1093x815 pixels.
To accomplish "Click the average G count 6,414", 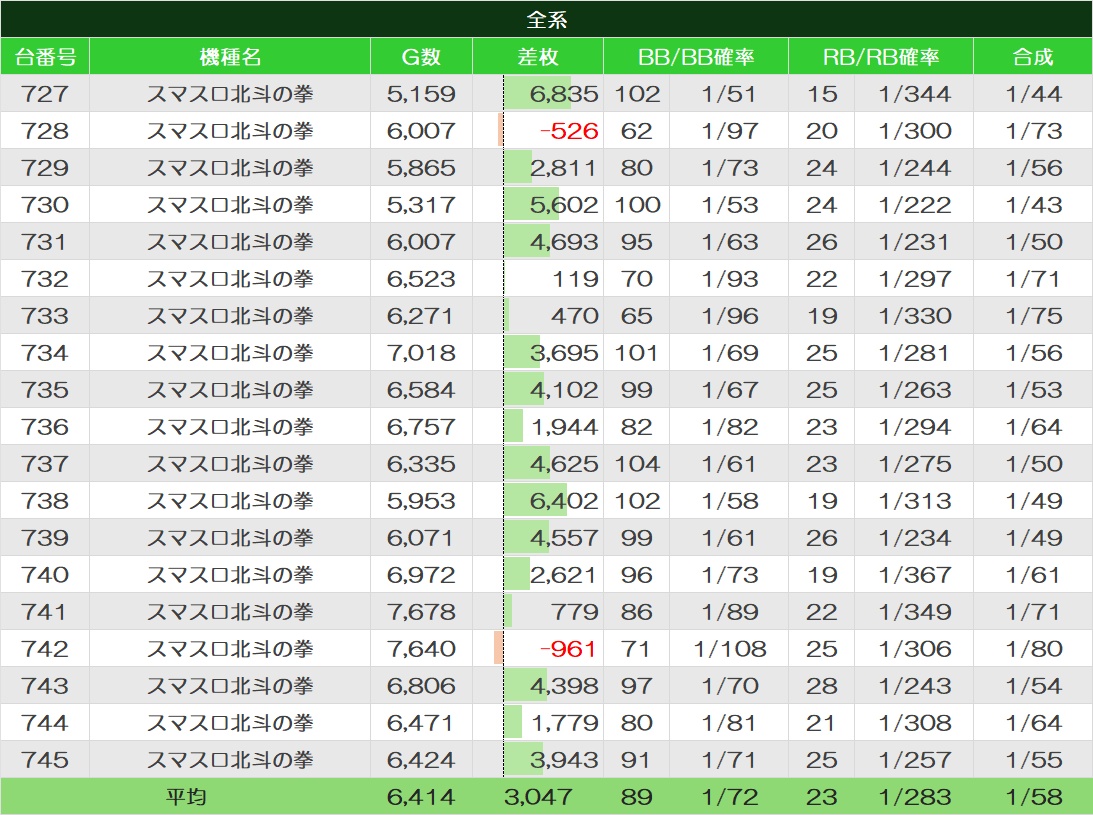I will click(x=421, y=796).
